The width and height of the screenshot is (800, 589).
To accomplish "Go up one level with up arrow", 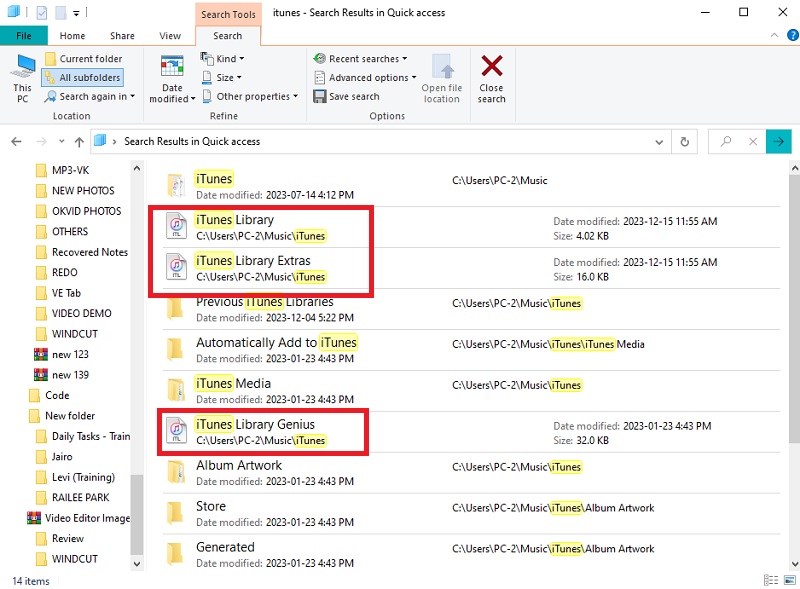I will [x=79, y=141].
